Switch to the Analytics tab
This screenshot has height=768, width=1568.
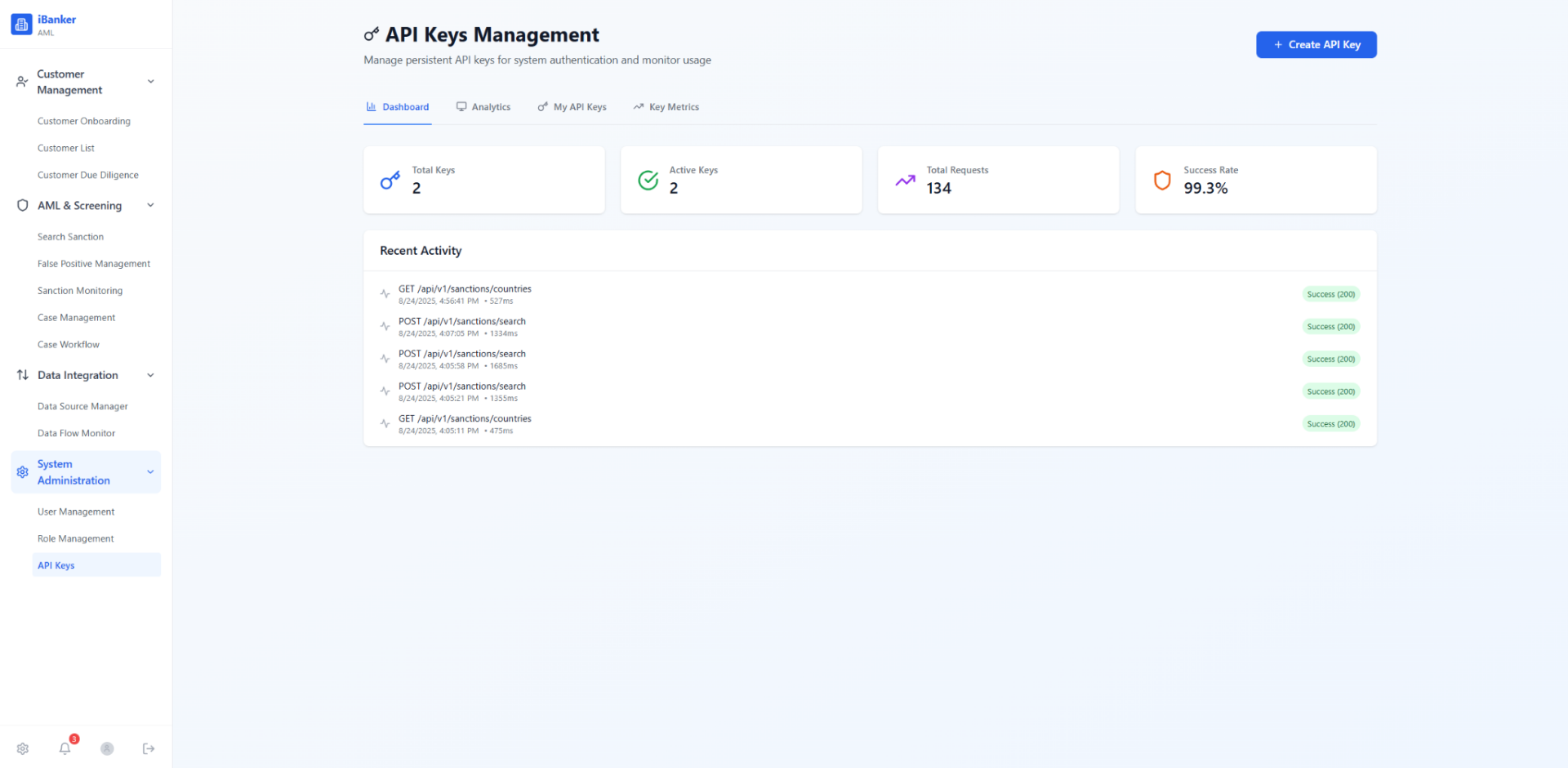(x=483, y=107)
